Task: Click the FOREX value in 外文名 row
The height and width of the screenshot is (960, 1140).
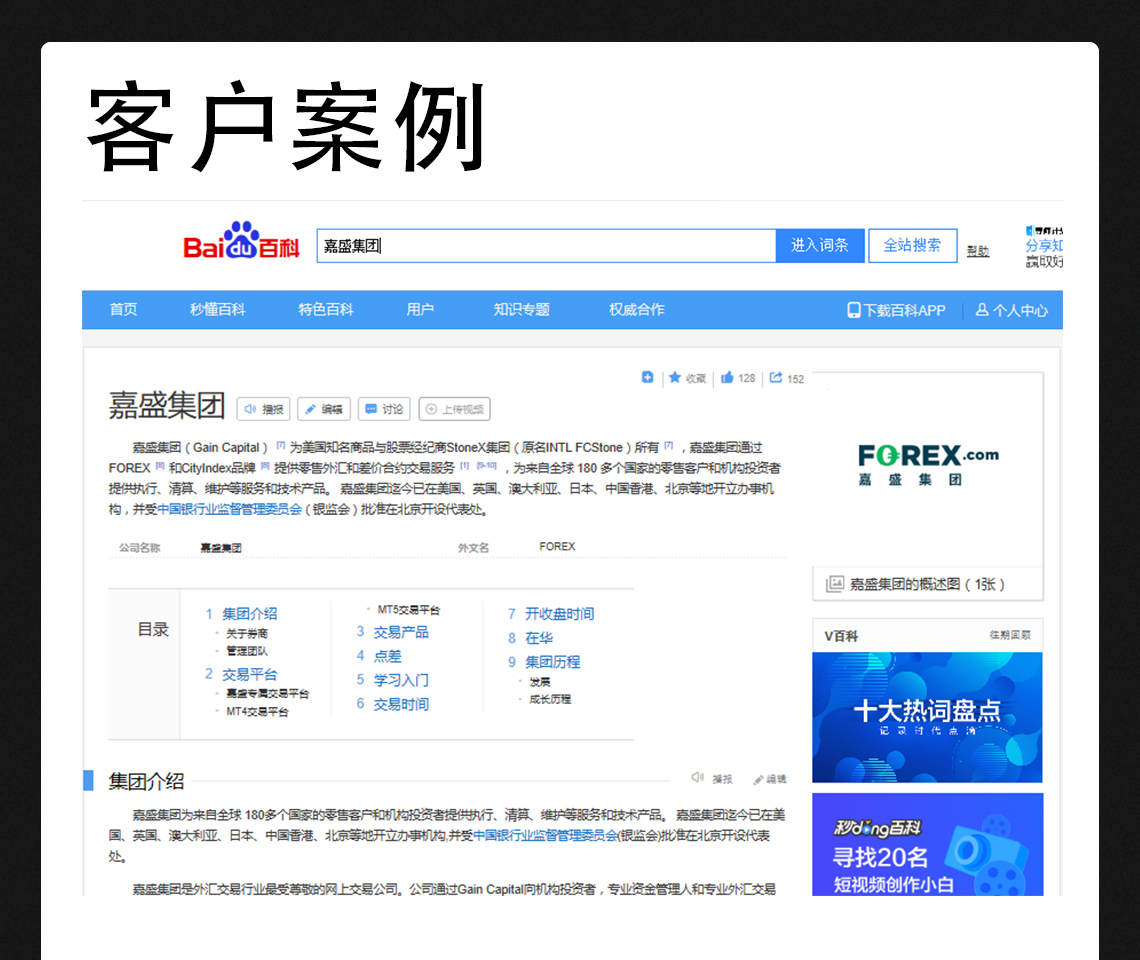Action: (557, 546)
